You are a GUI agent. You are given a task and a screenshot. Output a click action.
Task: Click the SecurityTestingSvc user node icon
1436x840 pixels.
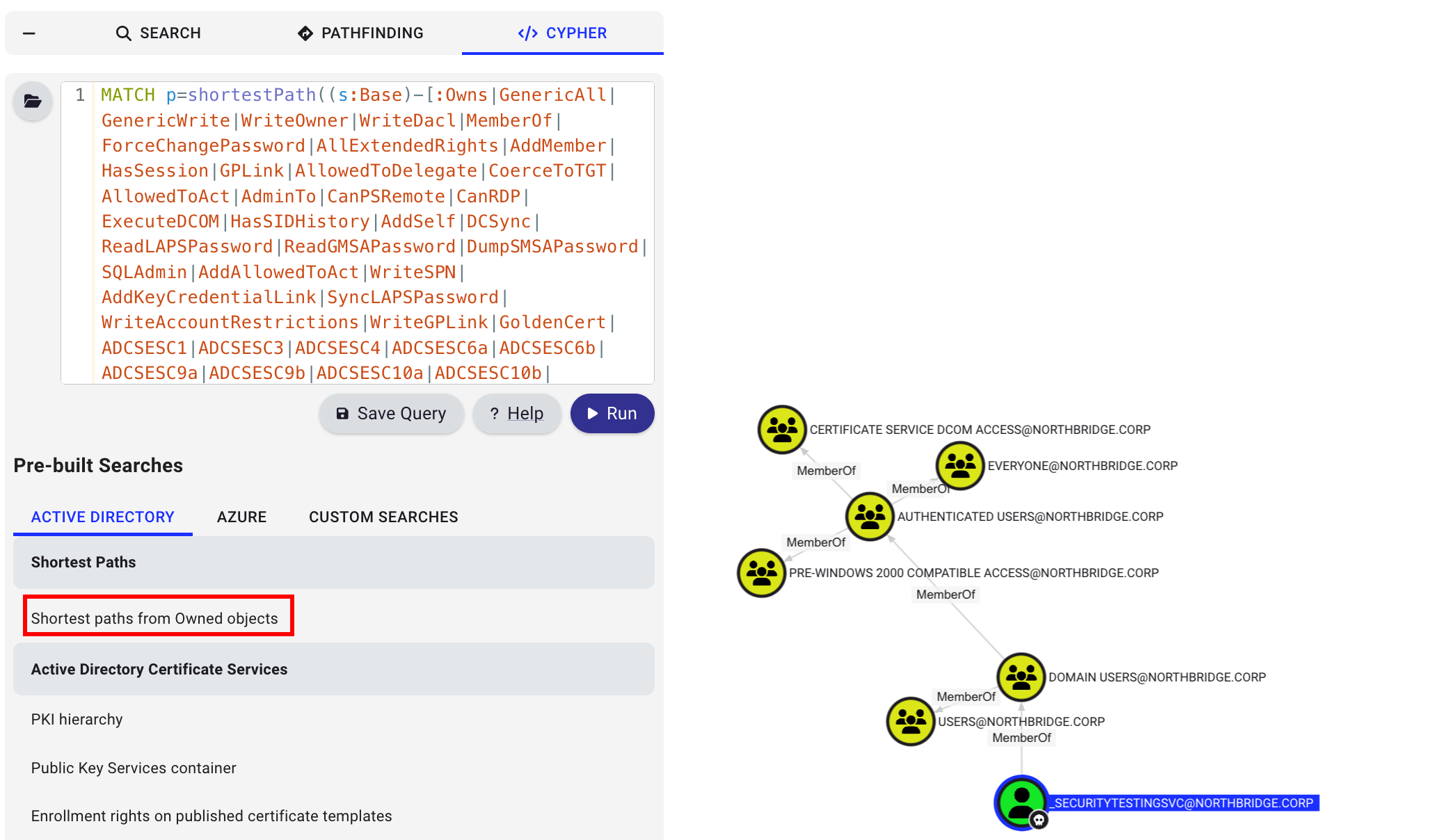point(1021,802)
